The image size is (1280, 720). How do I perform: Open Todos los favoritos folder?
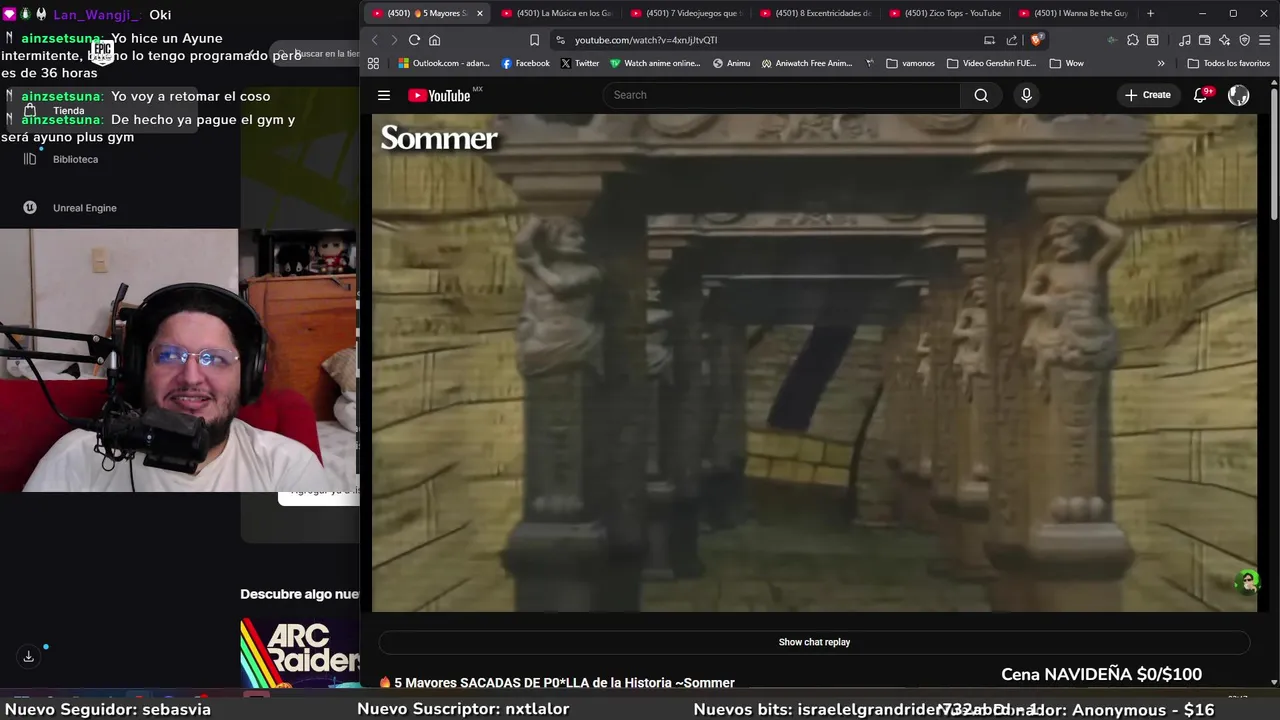pos(1228,63)
